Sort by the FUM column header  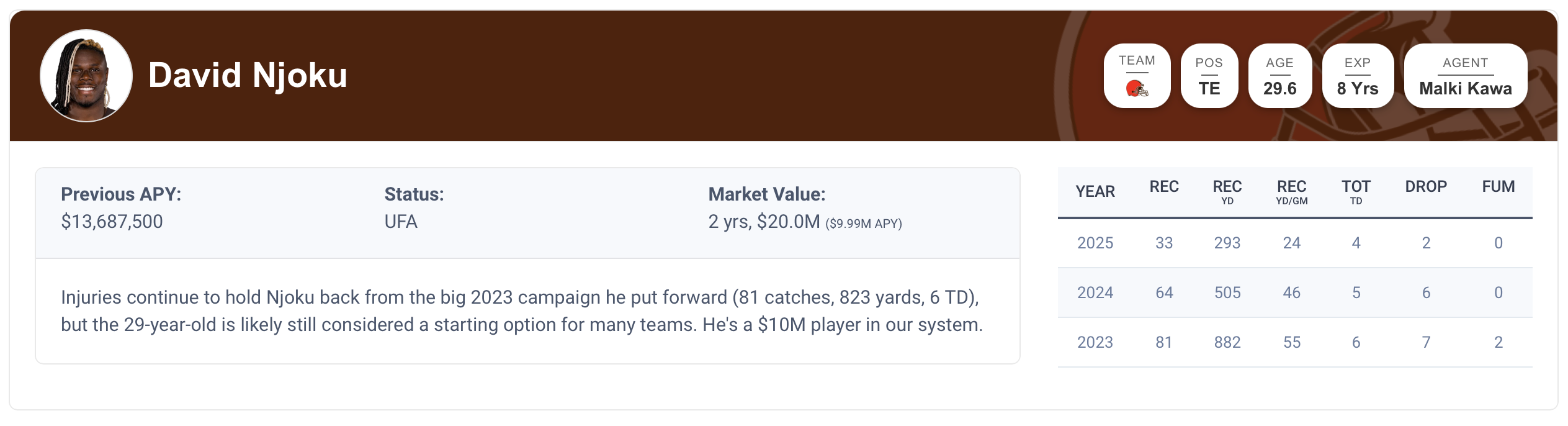click(1498, 187)
